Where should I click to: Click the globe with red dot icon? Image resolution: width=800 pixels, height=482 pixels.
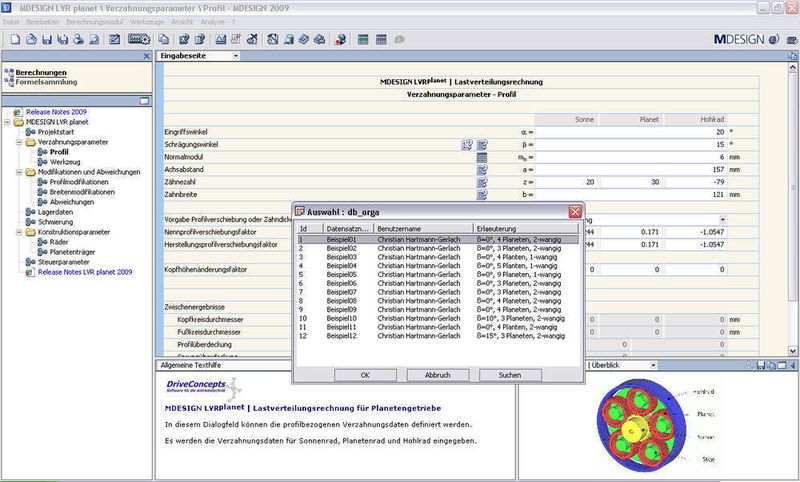click(340, 39)
